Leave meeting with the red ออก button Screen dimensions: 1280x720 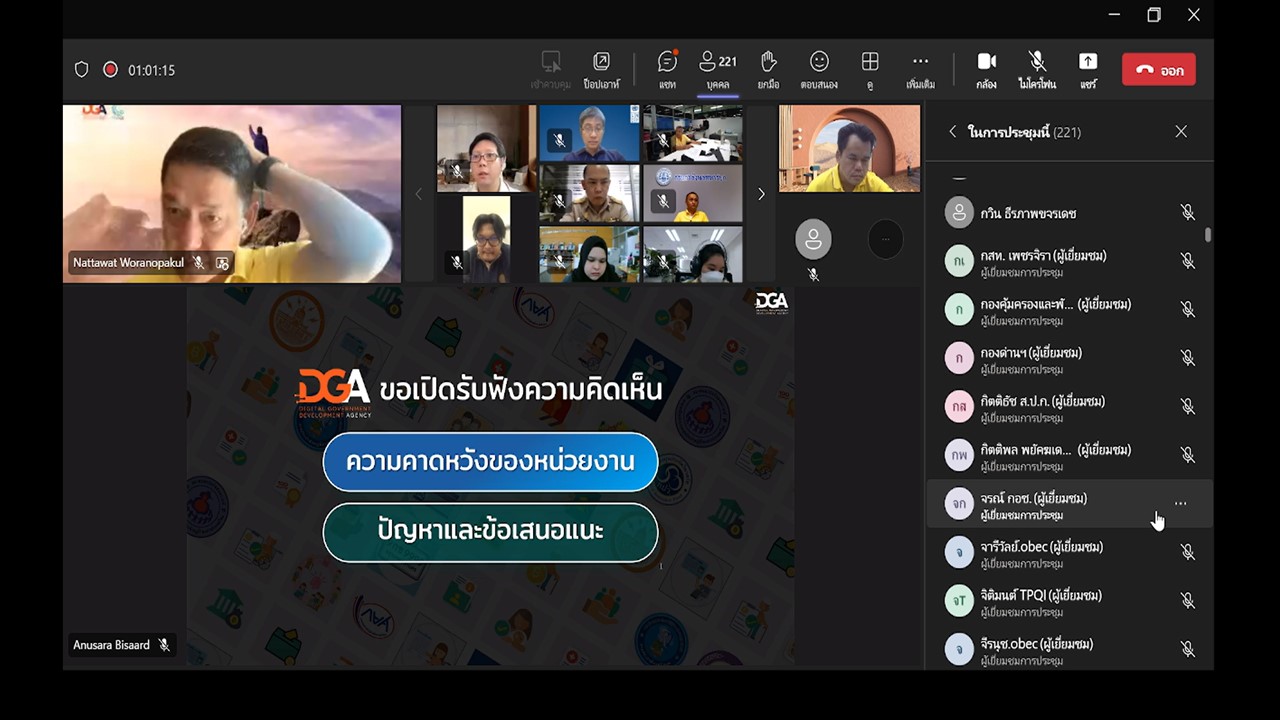(1159, 70)
